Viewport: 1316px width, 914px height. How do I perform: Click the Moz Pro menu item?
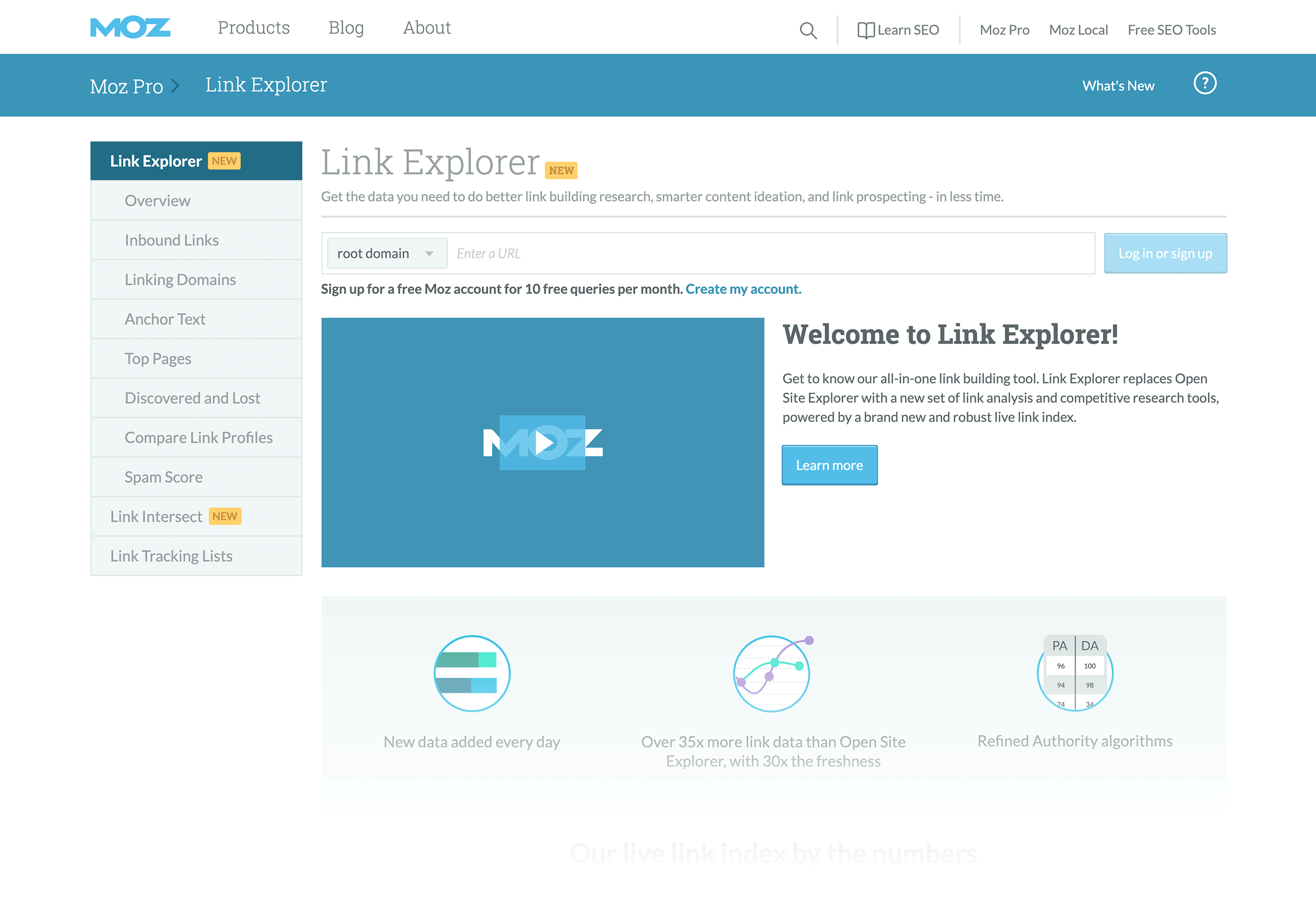coord(1004,29)
